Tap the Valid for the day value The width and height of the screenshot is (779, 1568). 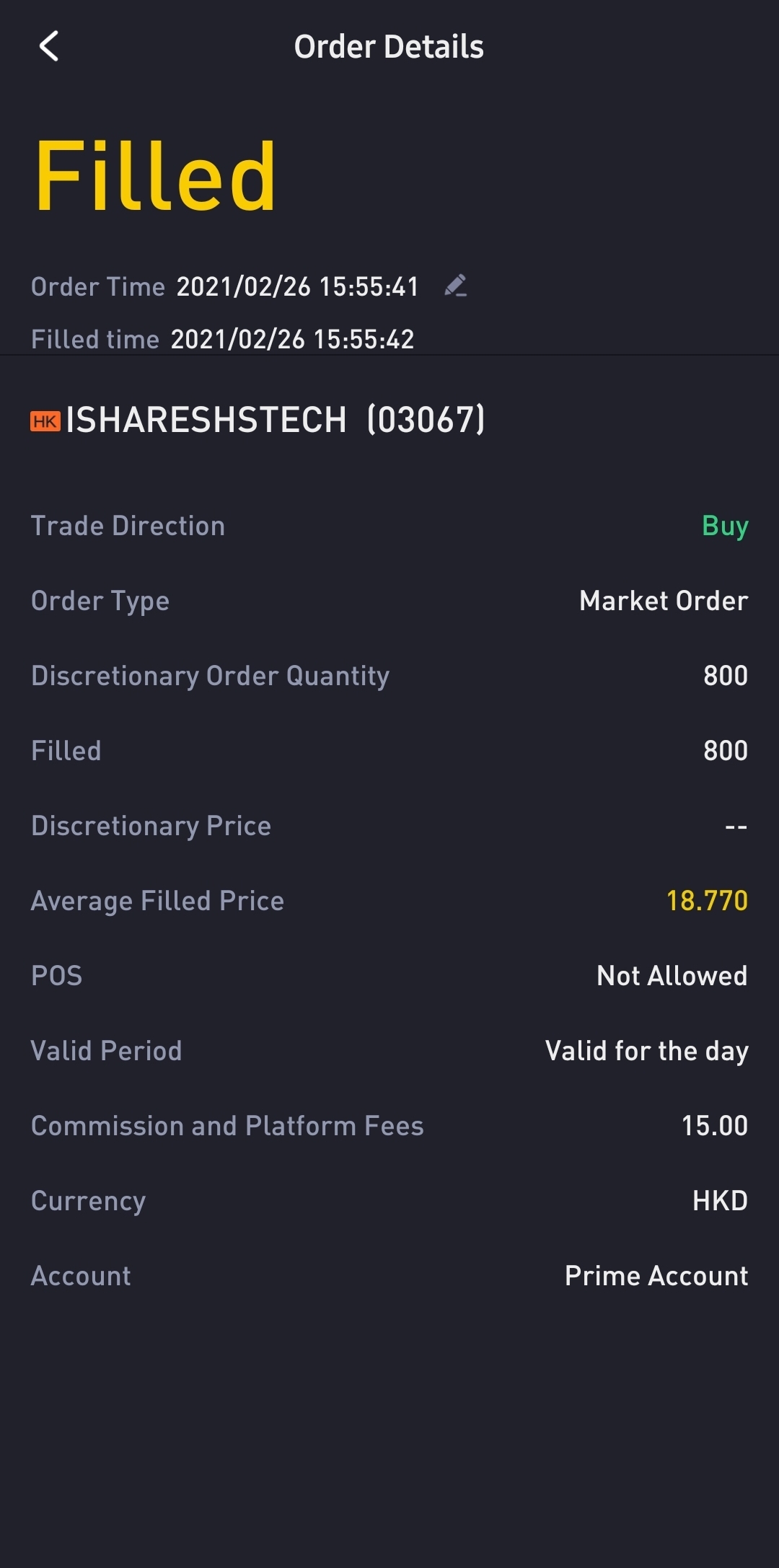coord(646,1051)
